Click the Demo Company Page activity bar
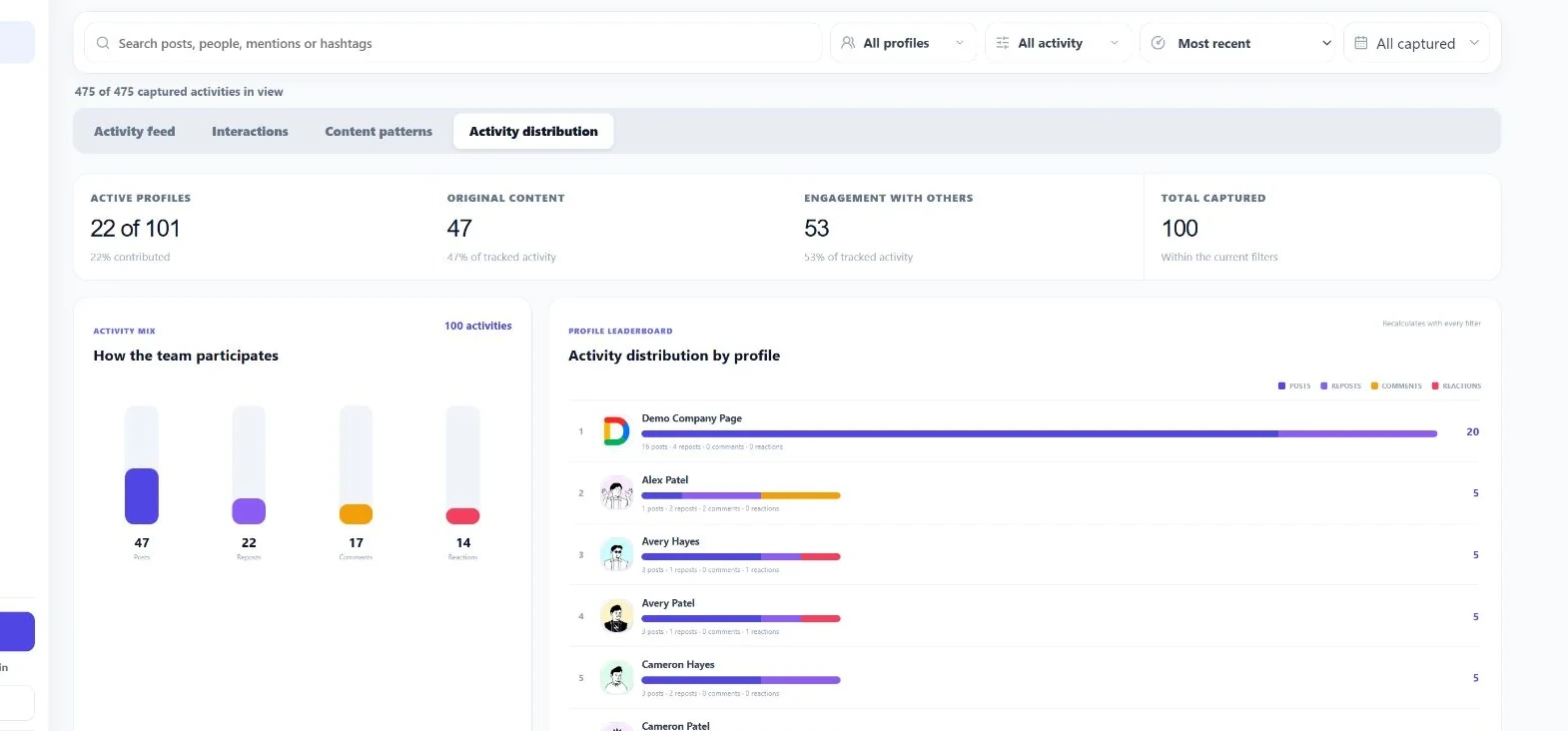 point(1039,434)
